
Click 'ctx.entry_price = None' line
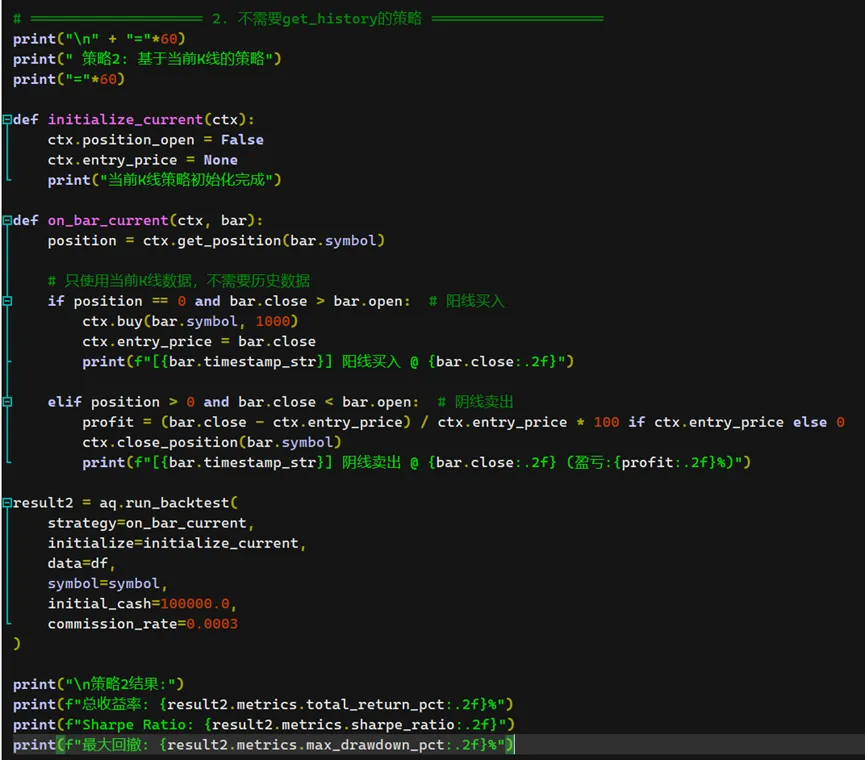coord(142,160)
